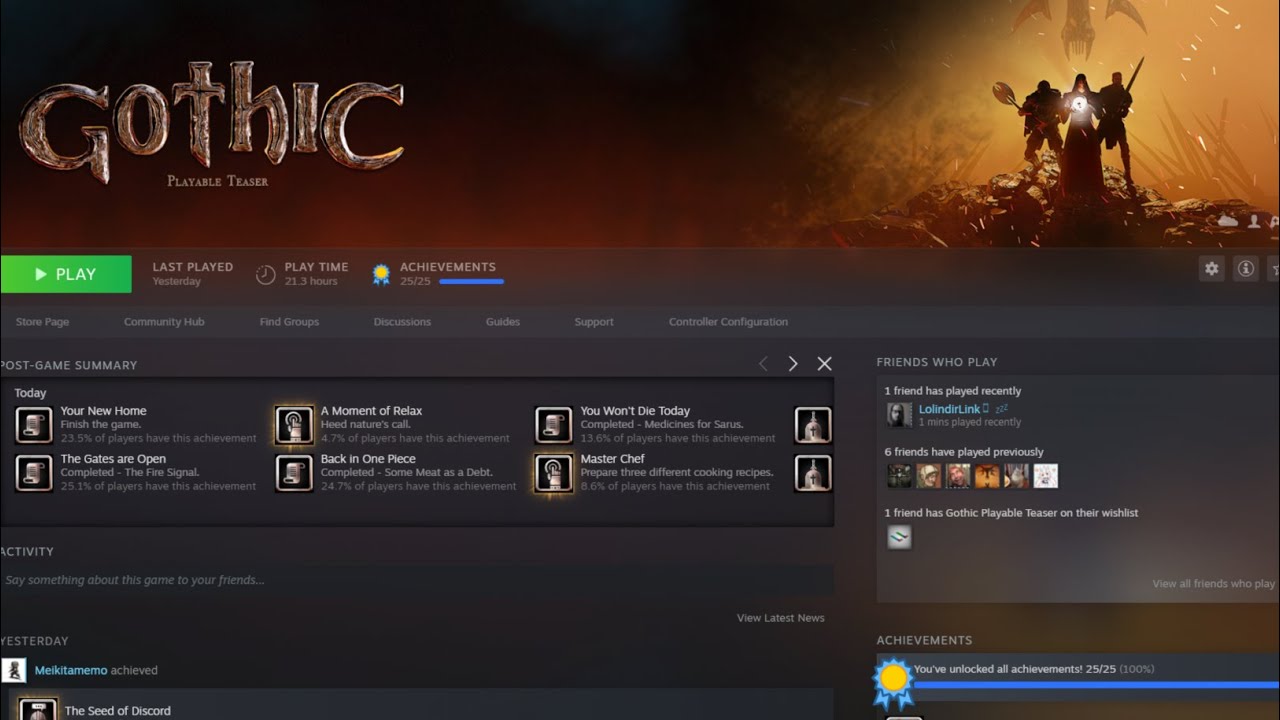Click The Seed of Discord achievement icon
This screenshot has height=720, width=1280.
(39, 709)
